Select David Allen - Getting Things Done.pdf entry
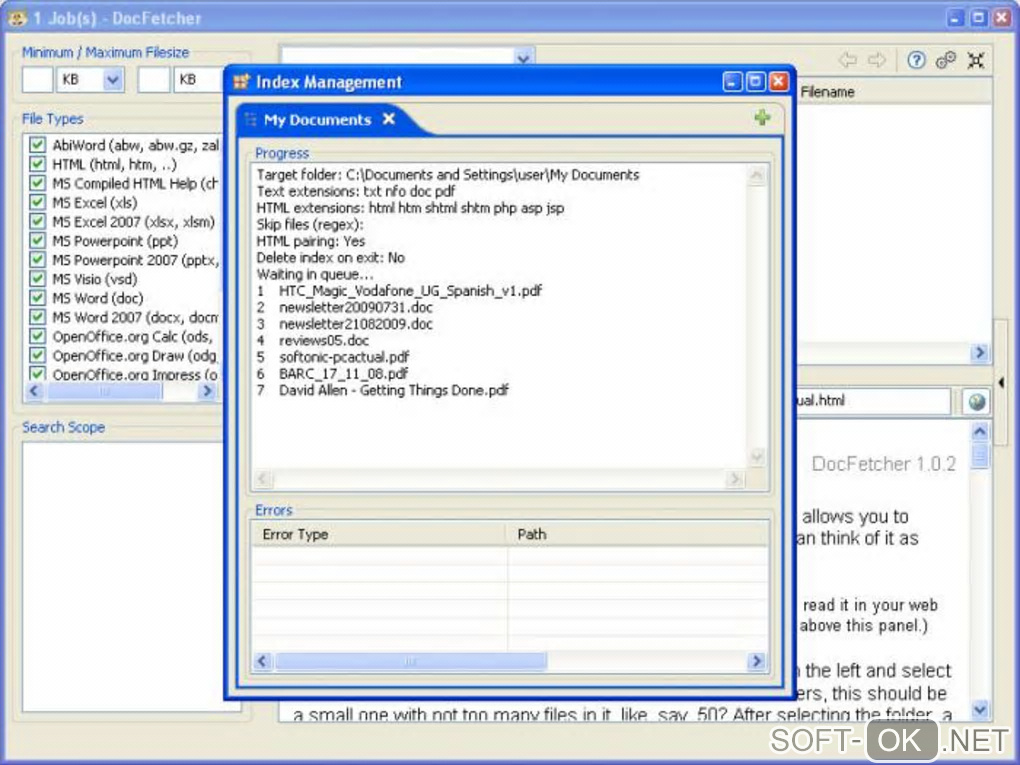The width and height of the screenshot is (1020, 765). coord(394,390)
